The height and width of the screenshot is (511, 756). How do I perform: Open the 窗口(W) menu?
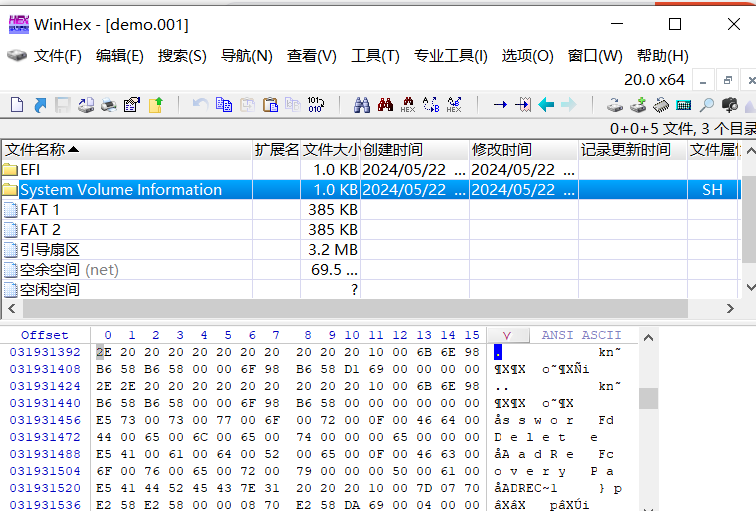[x=595, y=56]
